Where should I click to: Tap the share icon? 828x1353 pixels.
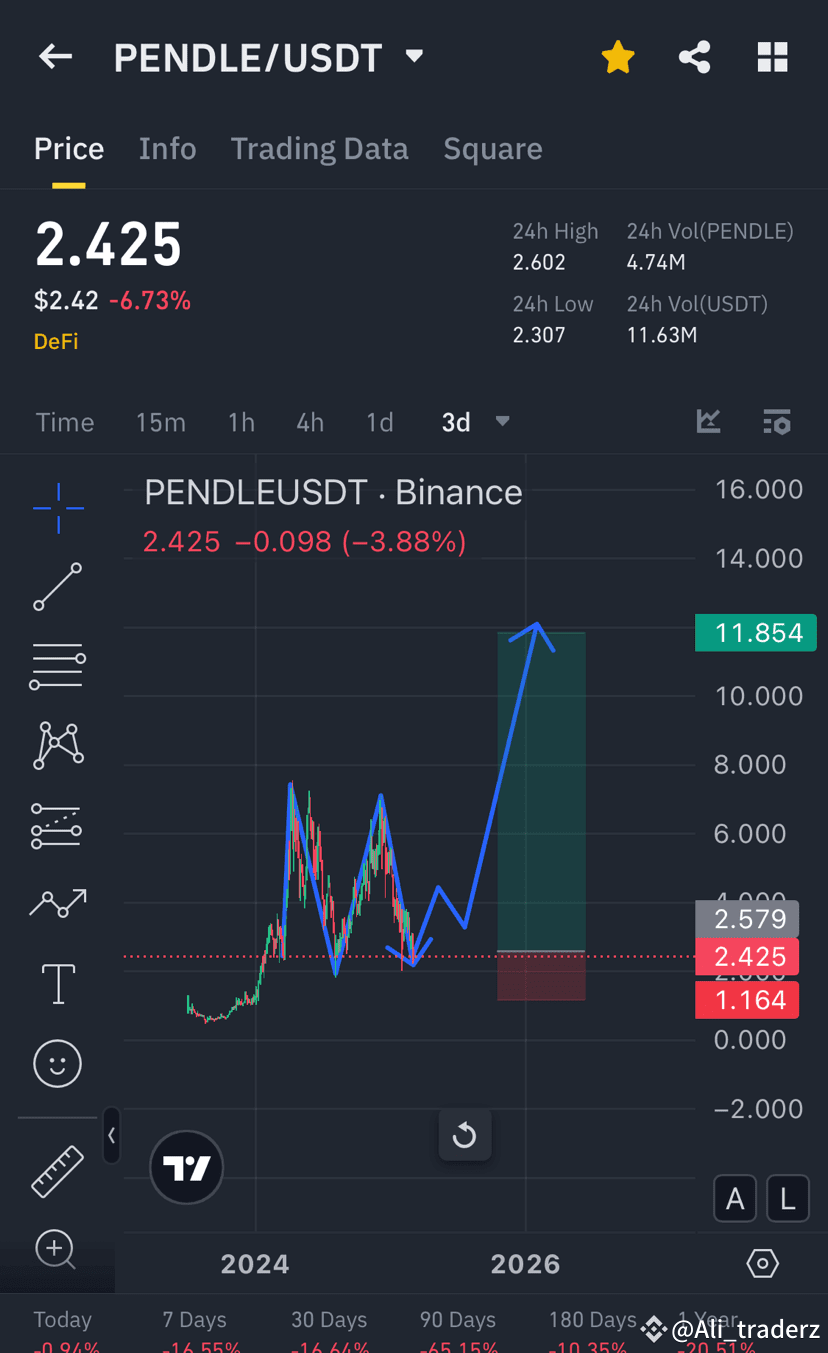coord(695,57)
